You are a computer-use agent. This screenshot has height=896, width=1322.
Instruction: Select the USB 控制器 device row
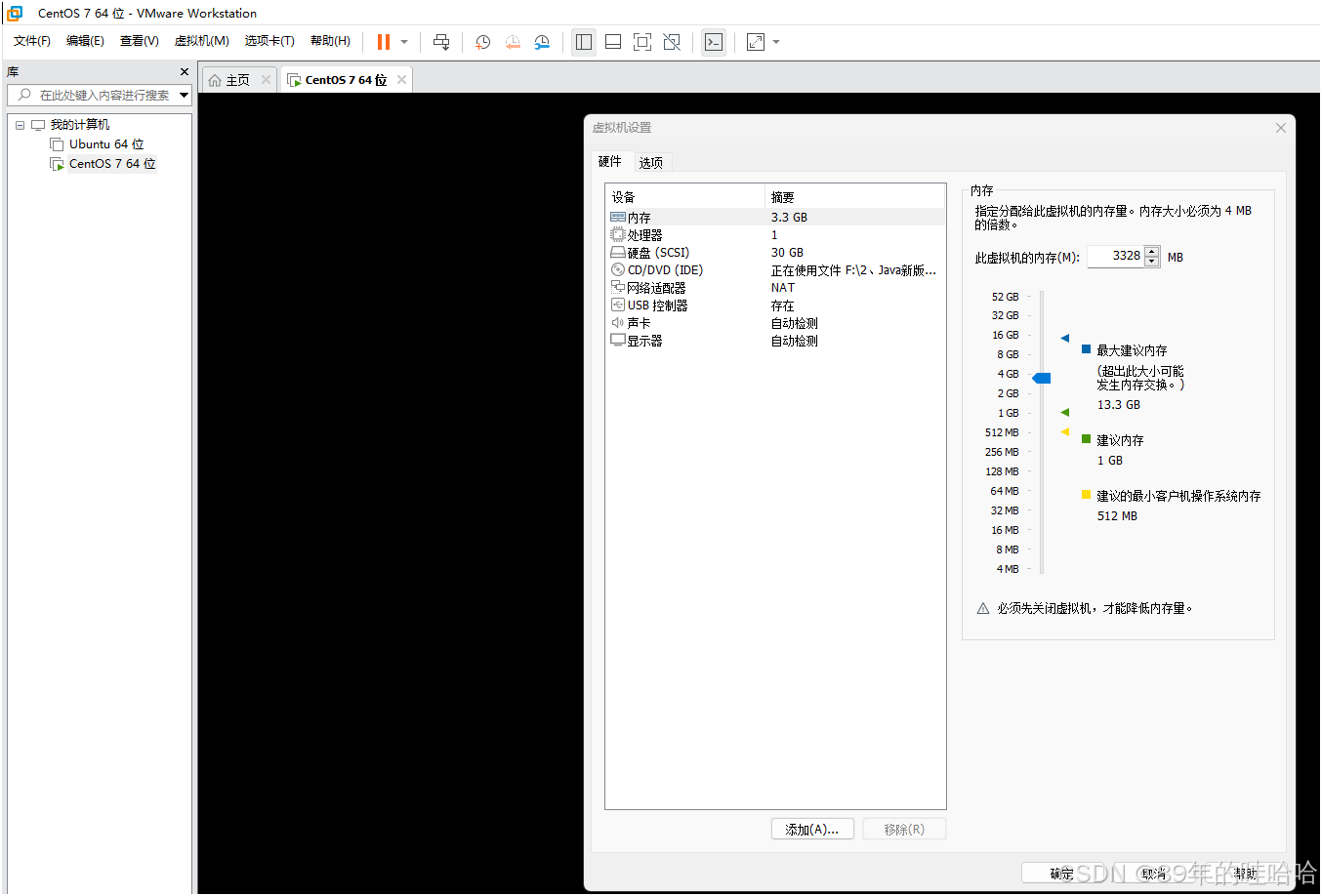coord(776,305)
